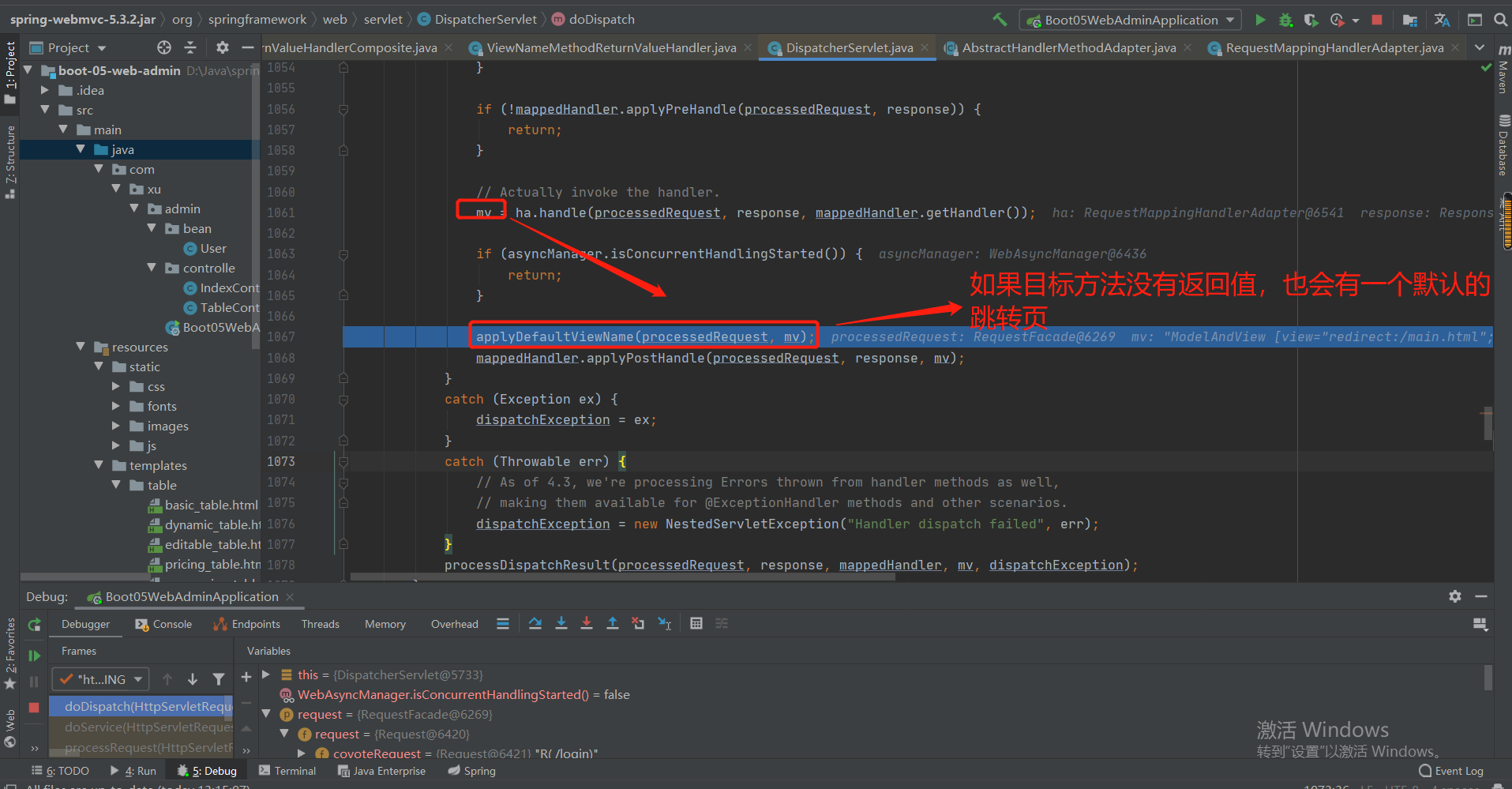Click the Debug bug icon in top toolbar
1512x789 pixels.
[1285, 20]
